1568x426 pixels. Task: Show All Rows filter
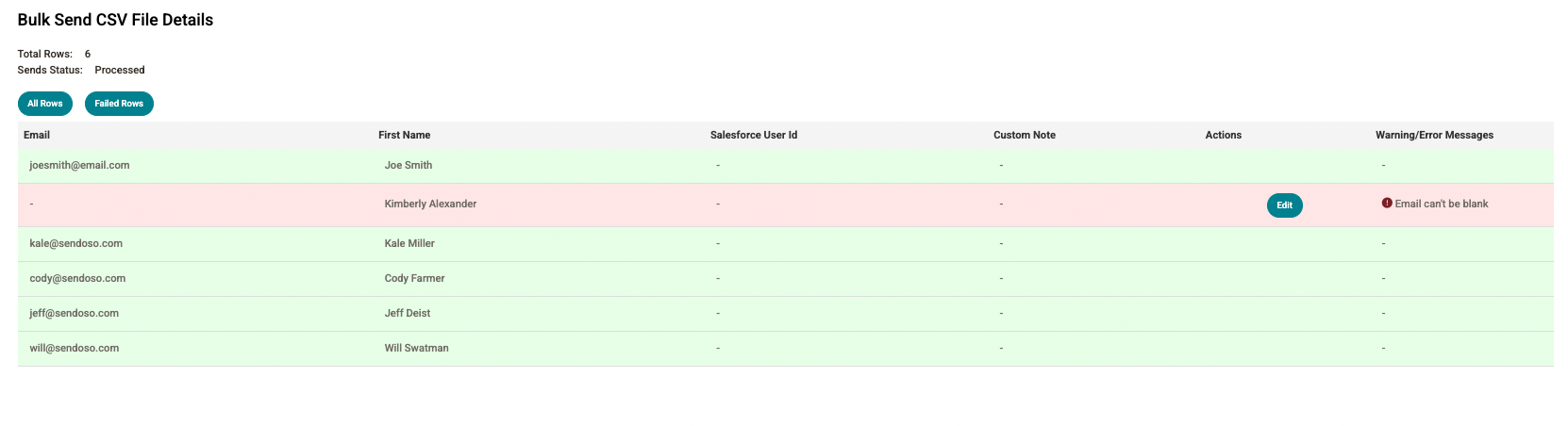pyautogui.click(x=45, y=104)
